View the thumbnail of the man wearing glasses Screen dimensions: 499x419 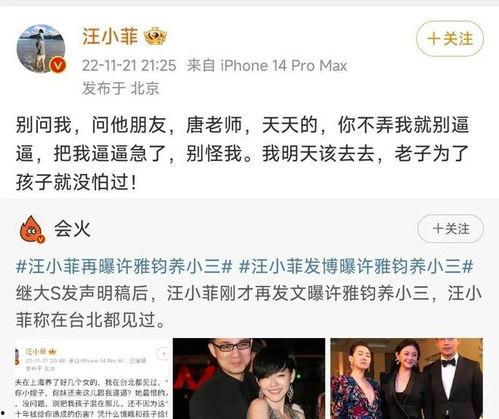(x=249, y=379)
